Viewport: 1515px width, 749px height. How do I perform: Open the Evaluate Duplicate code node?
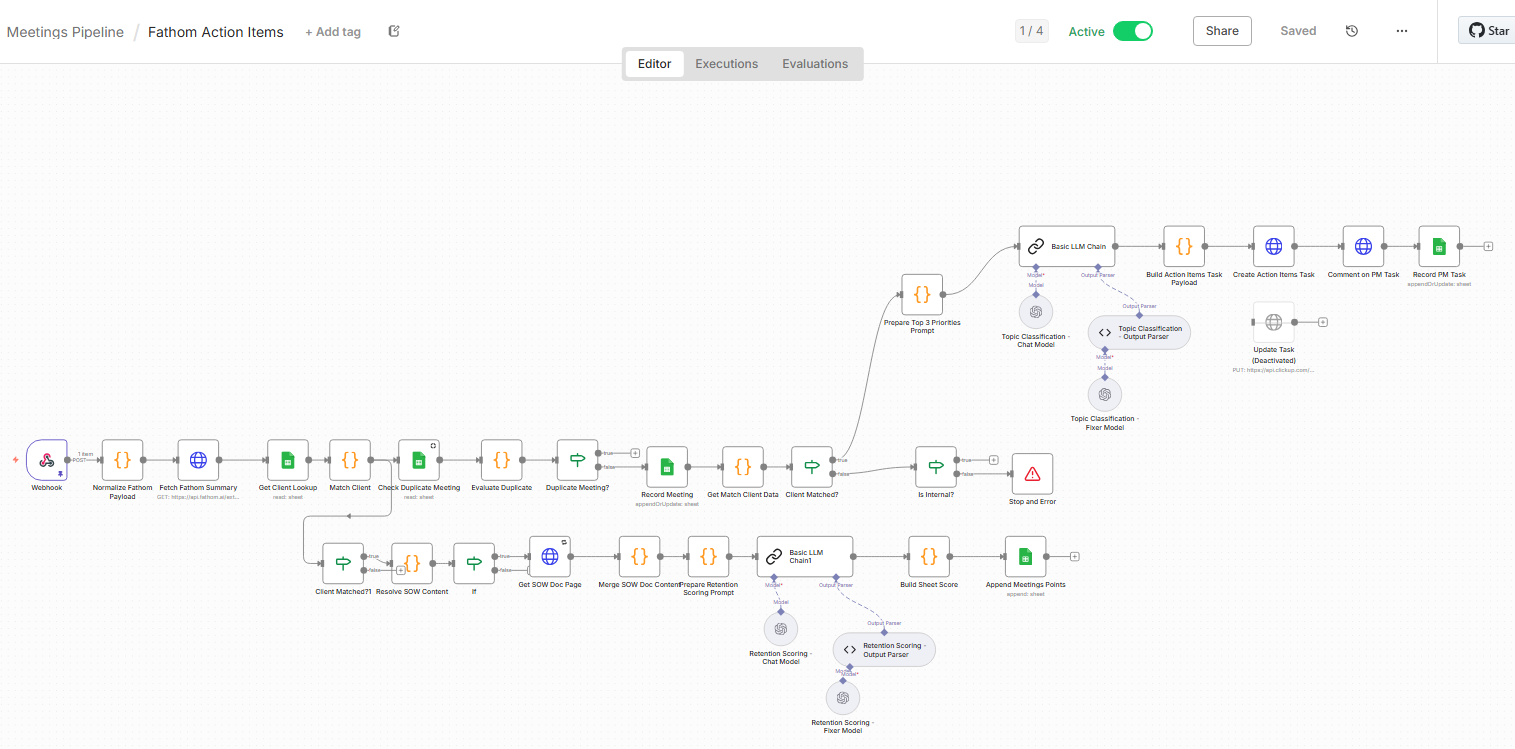pyautogui.click(x=502, y=460)
